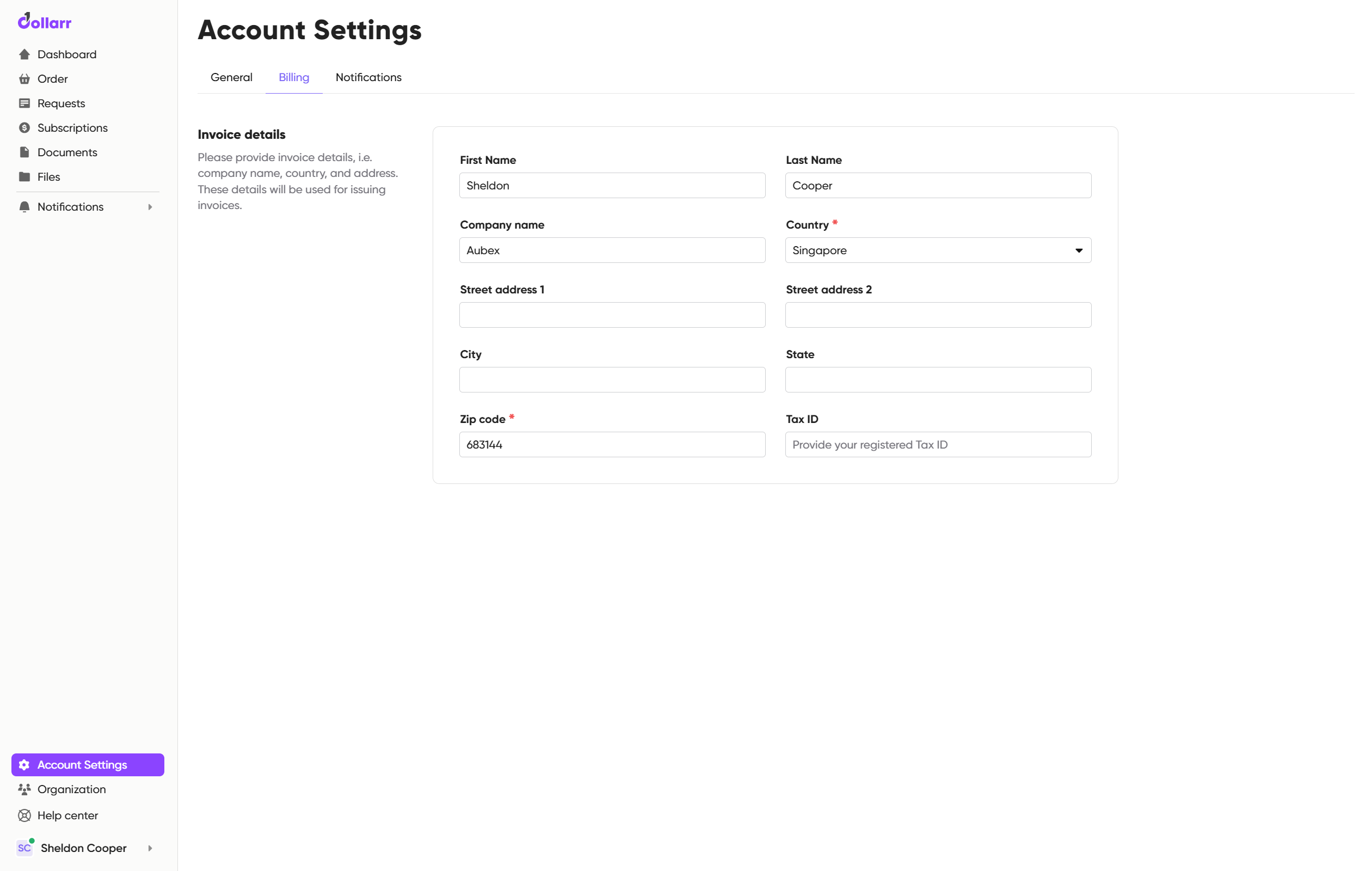The width and height of the screenshot is (1372, 871).
Task: Open Subscriptions via the dollar coin icon
Action: pos(24,128)
